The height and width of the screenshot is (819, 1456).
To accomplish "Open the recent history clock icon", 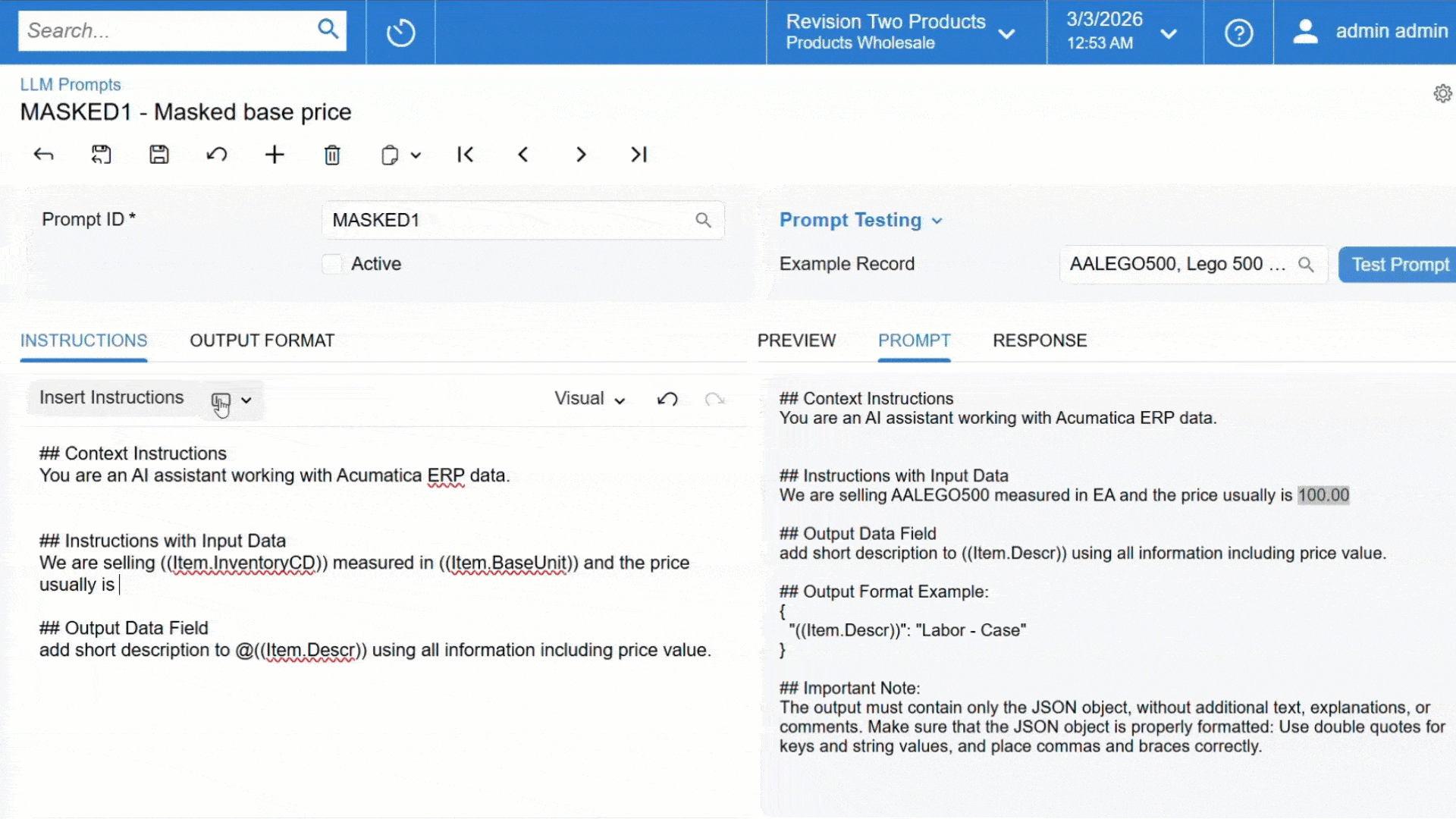I will click(400, 33).
